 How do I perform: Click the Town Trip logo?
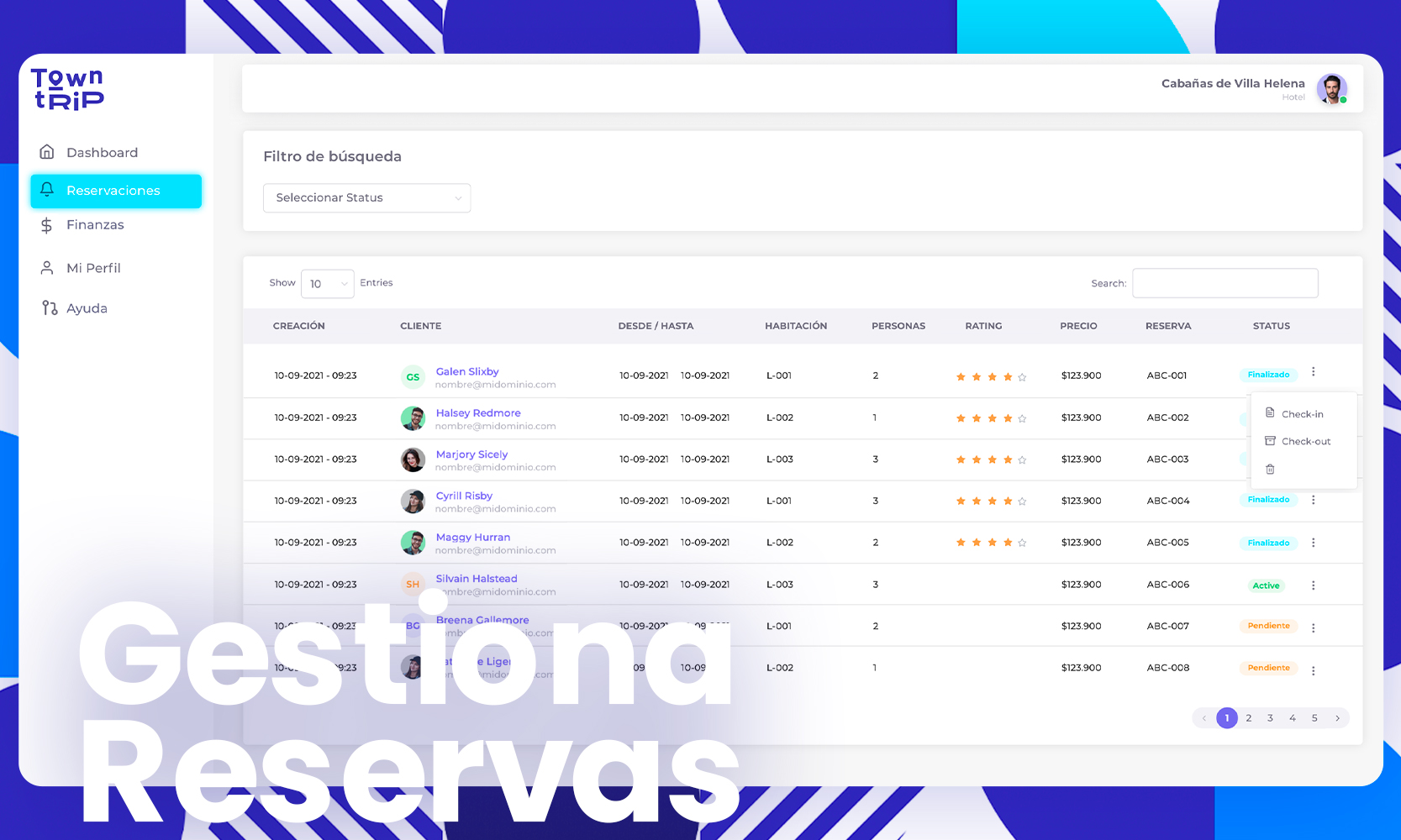(x=67, y=89)
